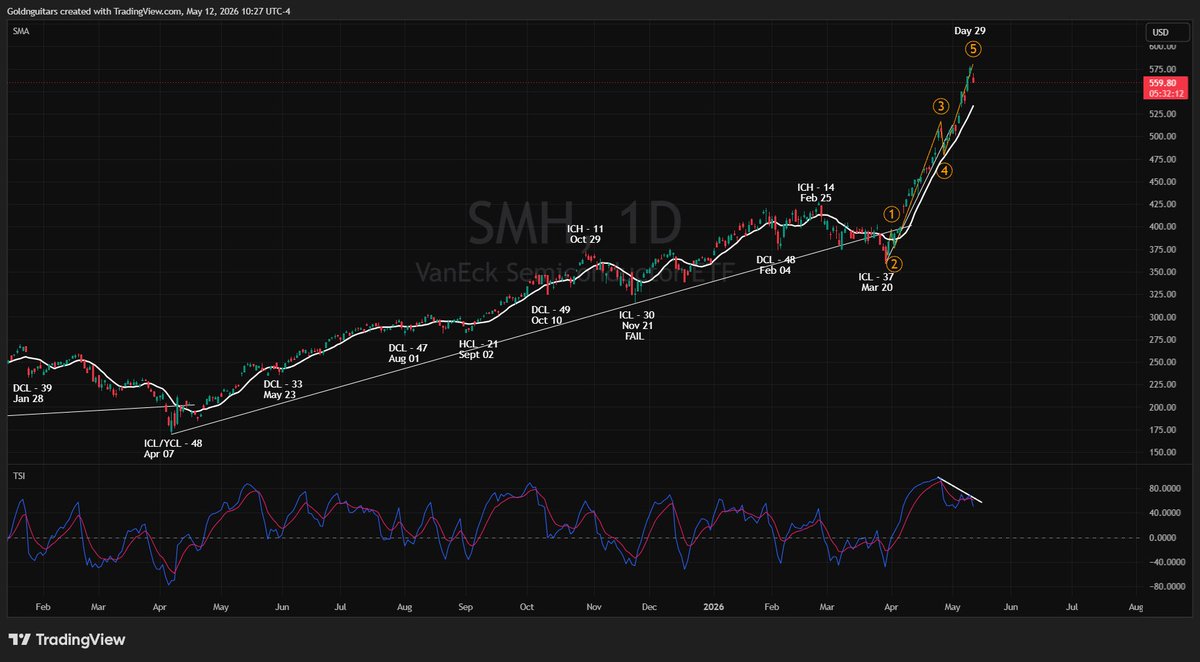Click the 500.00 price axis label
Image resolution: width=1200 pixels, height=662 pixels.
(x=1162, y=136)
